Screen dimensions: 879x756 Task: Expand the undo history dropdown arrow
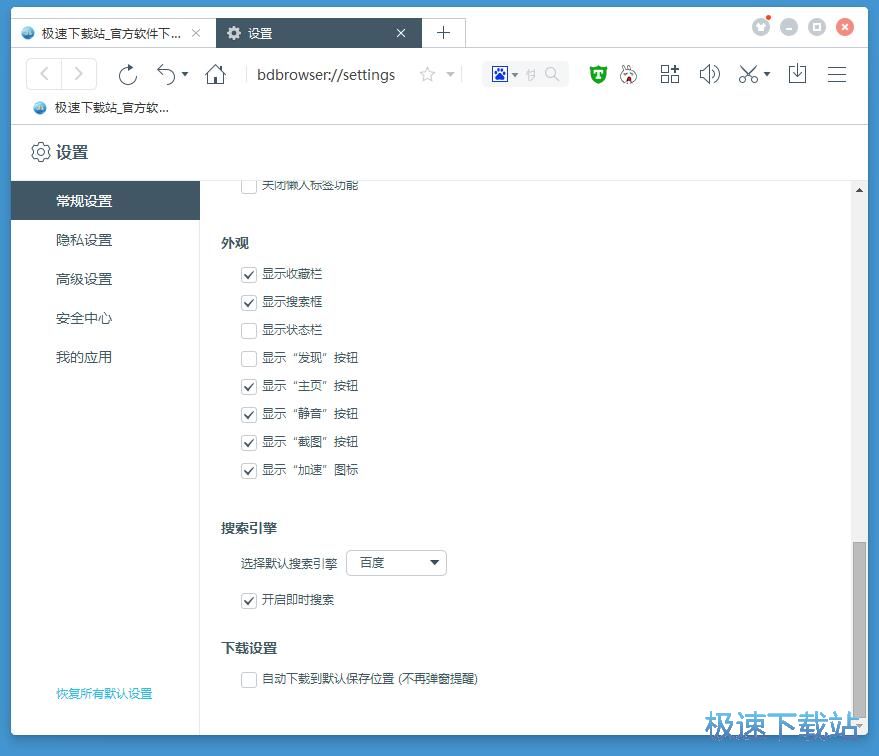click(x=185, y=74)
